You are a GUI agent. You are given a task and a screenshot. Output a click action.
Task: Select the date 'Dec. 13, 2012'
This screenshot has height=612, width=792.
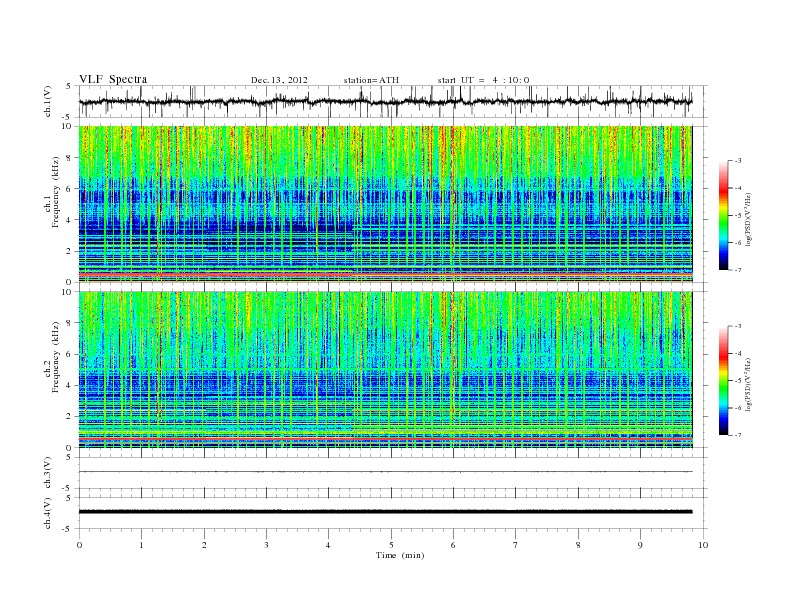pyautogui.click(x=279, y=80)
